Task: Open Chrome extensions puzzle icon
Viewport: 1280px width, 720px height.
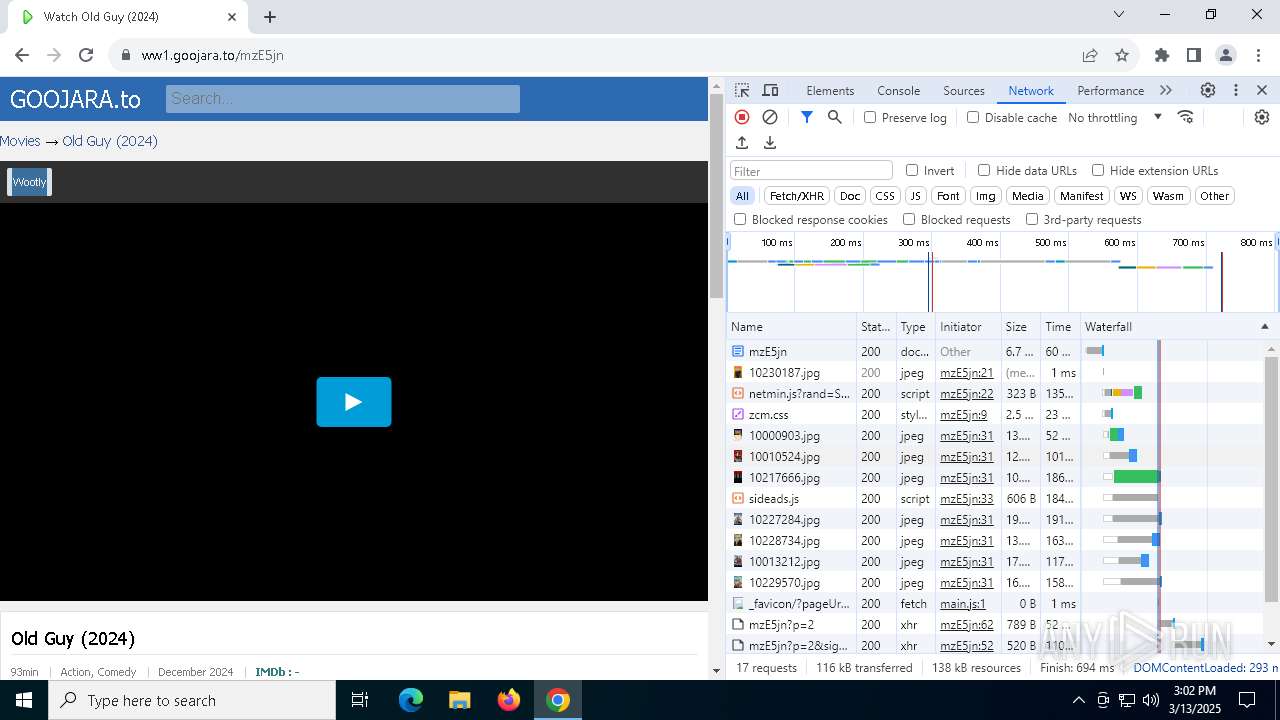Action: pyautogui.click(x=1162, y=55)
